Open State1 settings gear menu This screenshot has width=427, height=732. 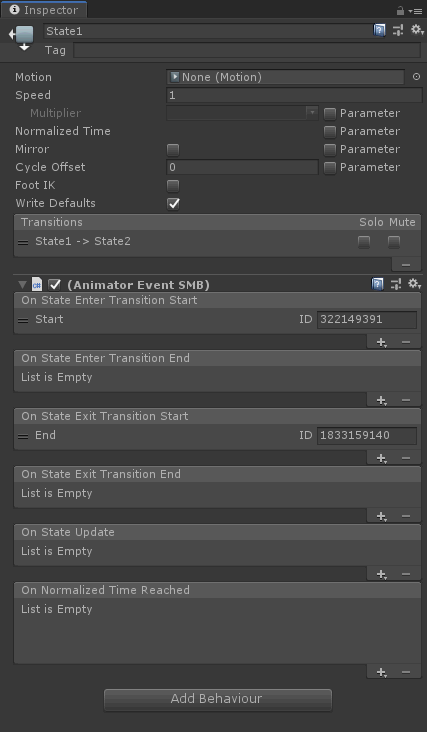point(416,30)
